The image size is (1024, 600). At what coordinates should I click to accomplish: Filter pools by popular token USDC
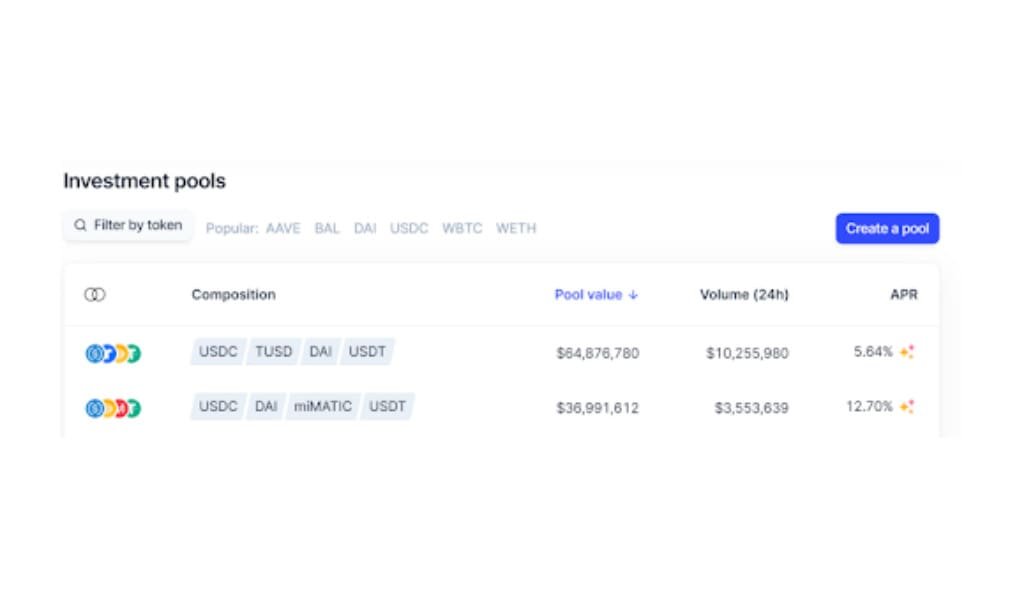[x=409, y=229]
